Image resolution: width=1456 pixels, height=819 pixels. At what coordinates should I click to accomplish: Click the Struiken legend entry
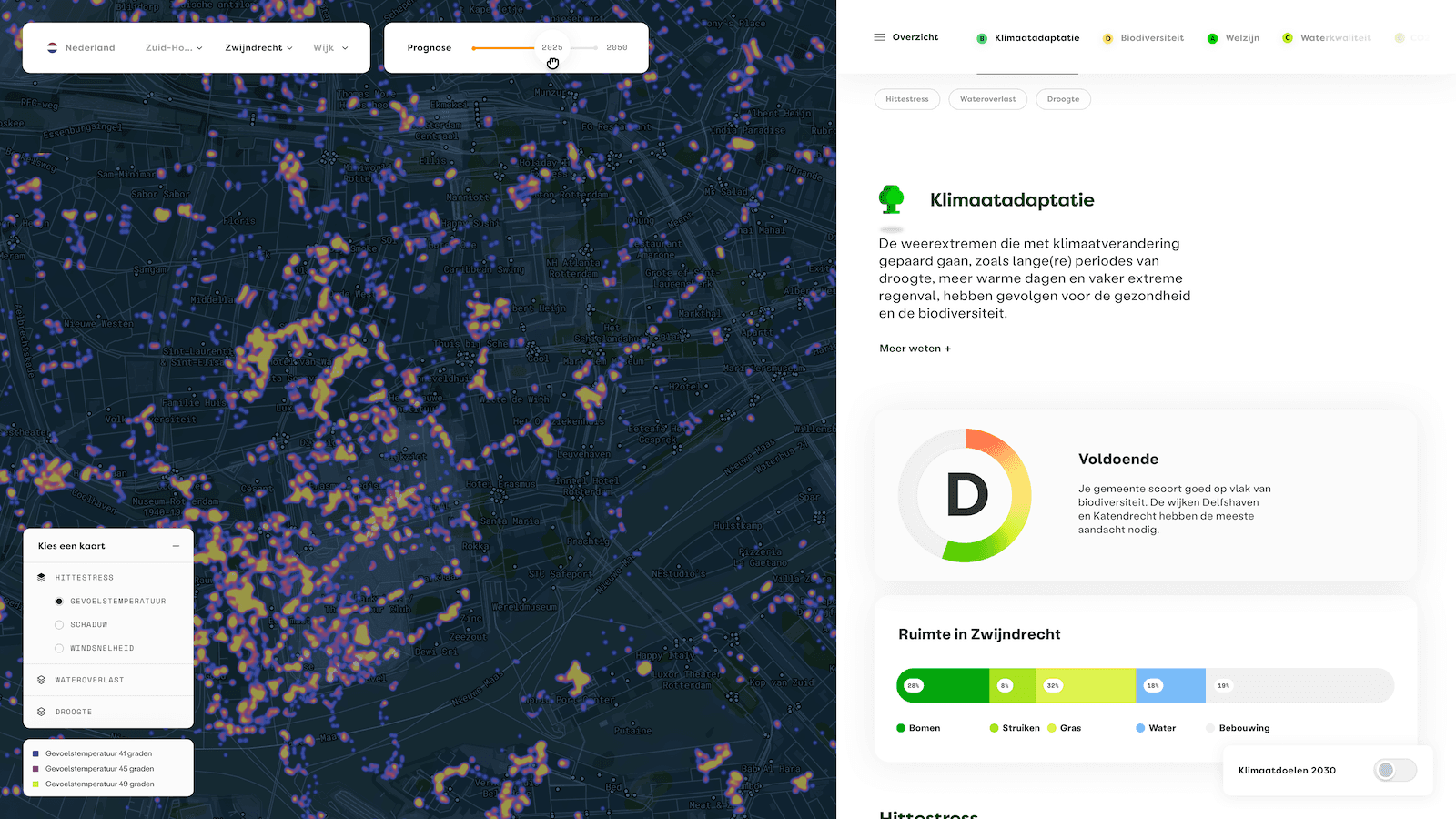pos(1015,728)
